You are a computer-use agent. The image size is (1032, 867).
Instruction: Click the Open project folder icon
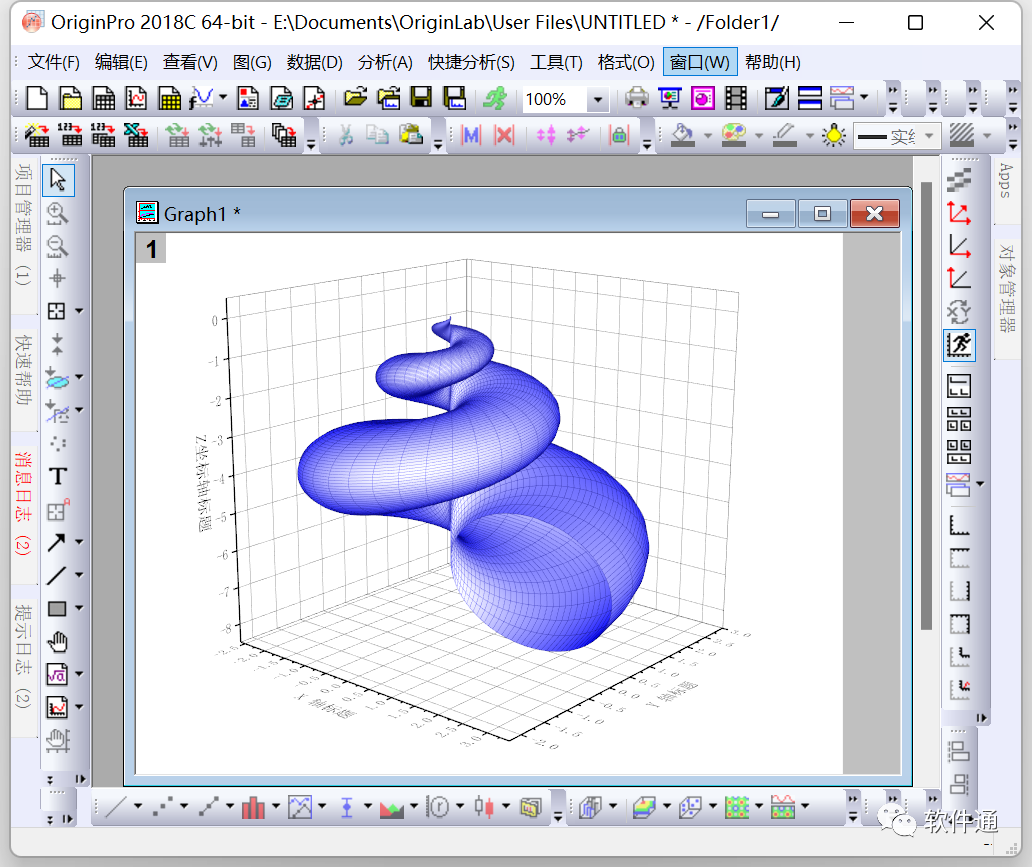355,99
